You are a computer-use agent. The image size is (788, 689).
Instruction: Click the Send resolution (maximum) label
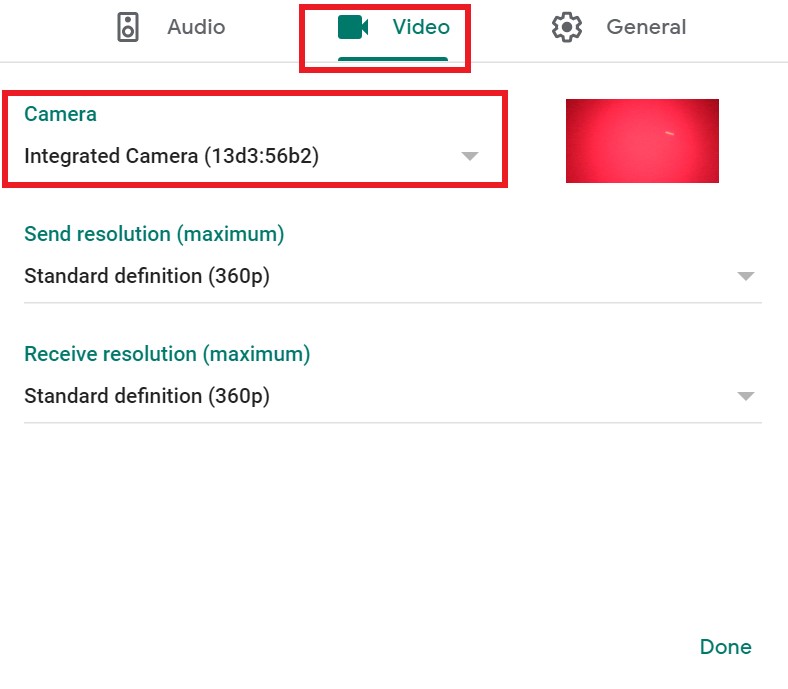[x=154, y=234]
